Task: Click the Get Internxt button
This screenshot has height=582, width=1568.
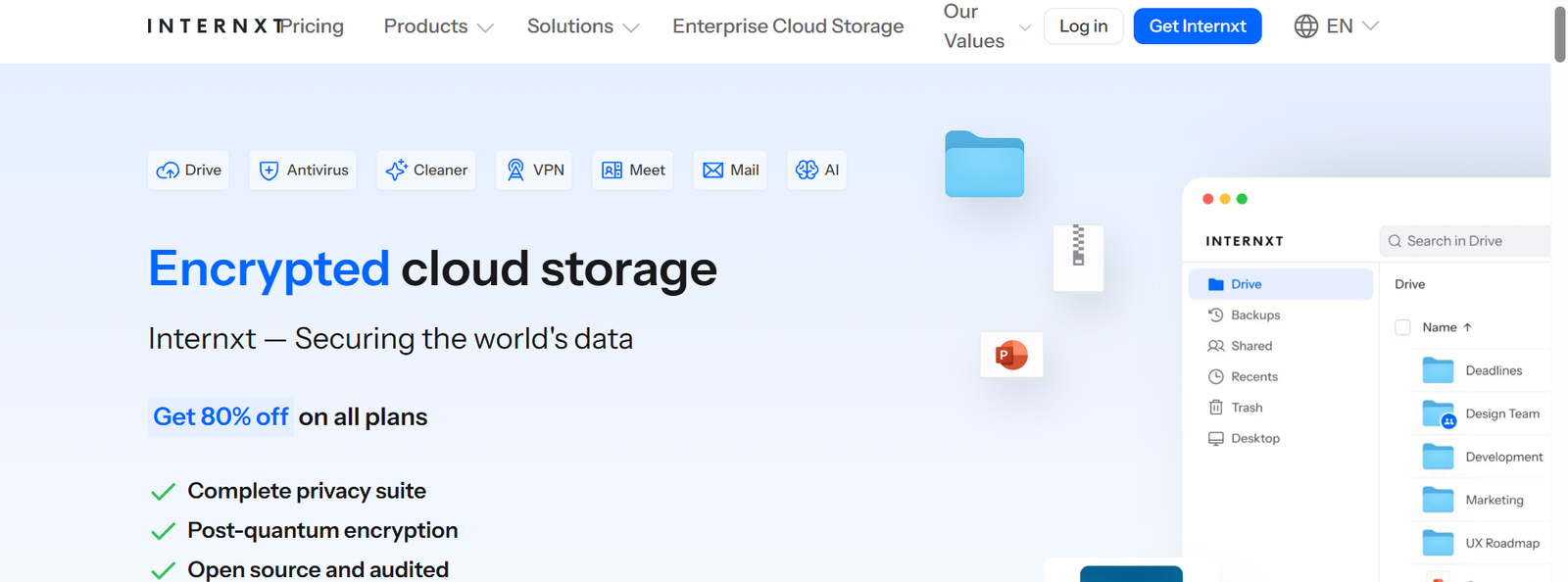Action: (1198, 26)
